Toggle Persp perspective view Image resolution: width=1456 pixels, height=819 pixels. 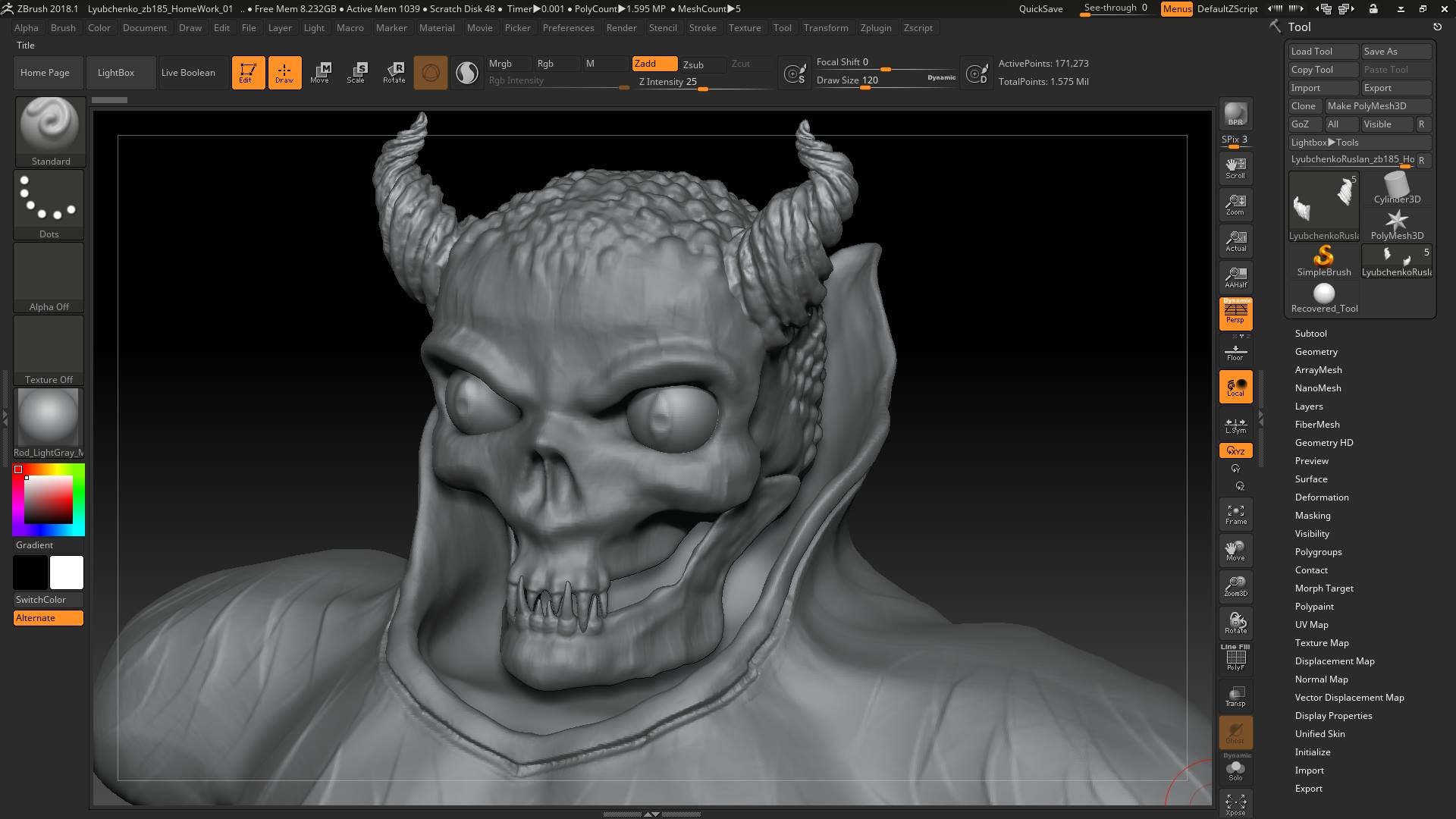click(x=1235, y=313)
